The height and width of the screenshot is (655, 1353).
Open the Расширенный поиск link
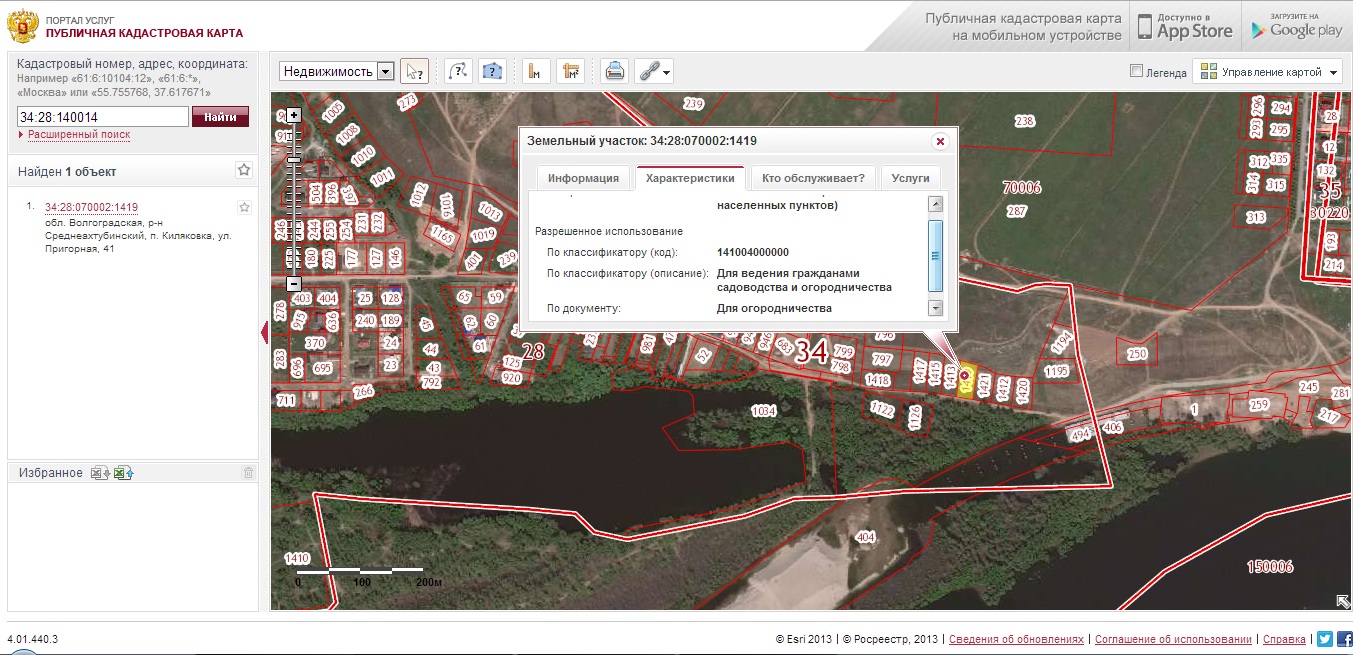78,134
